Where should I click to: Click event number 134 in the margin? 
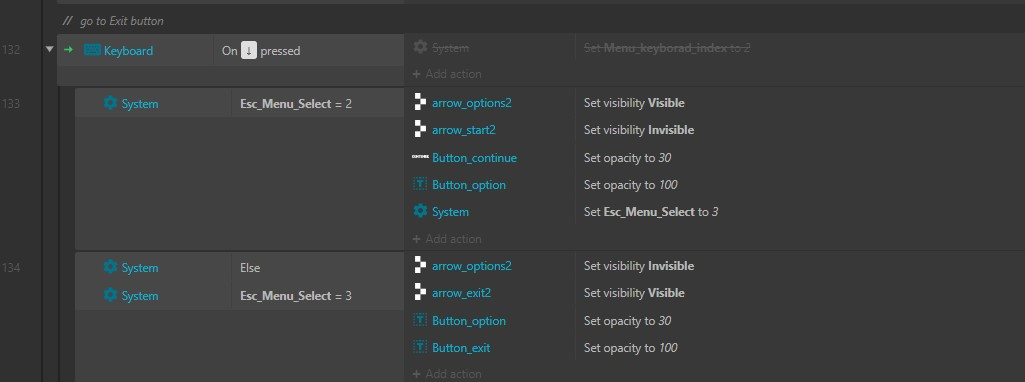click(x=11, y=267)
